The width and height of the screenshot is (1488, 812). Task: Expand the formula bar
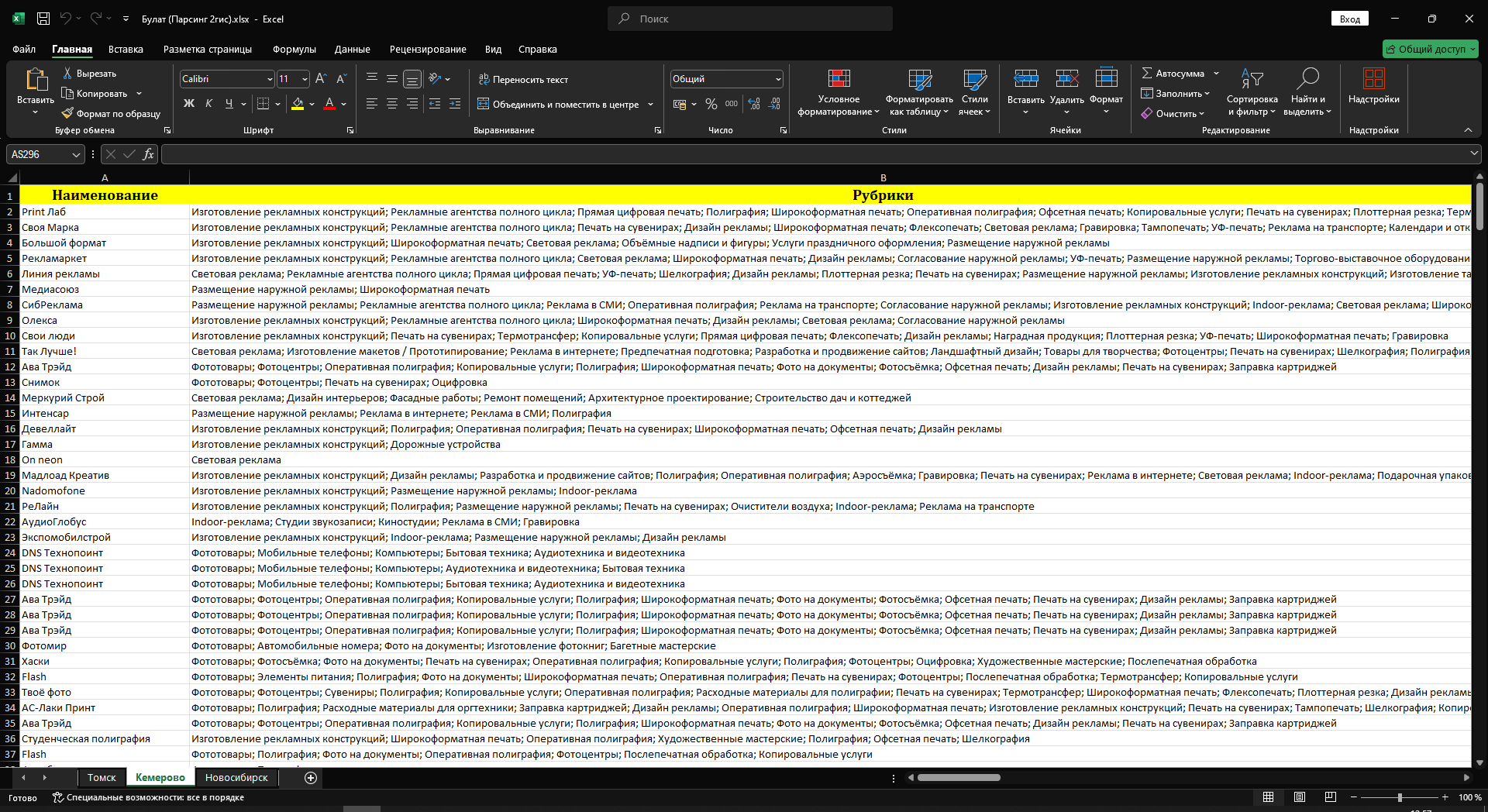[1474, 154]
